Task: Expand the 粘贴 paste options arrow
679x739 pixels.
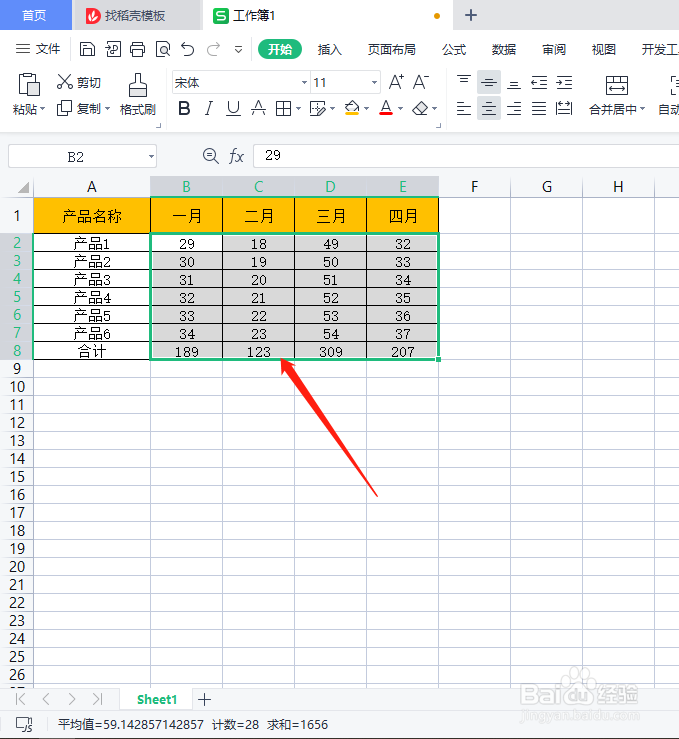Action: [43, 109]
